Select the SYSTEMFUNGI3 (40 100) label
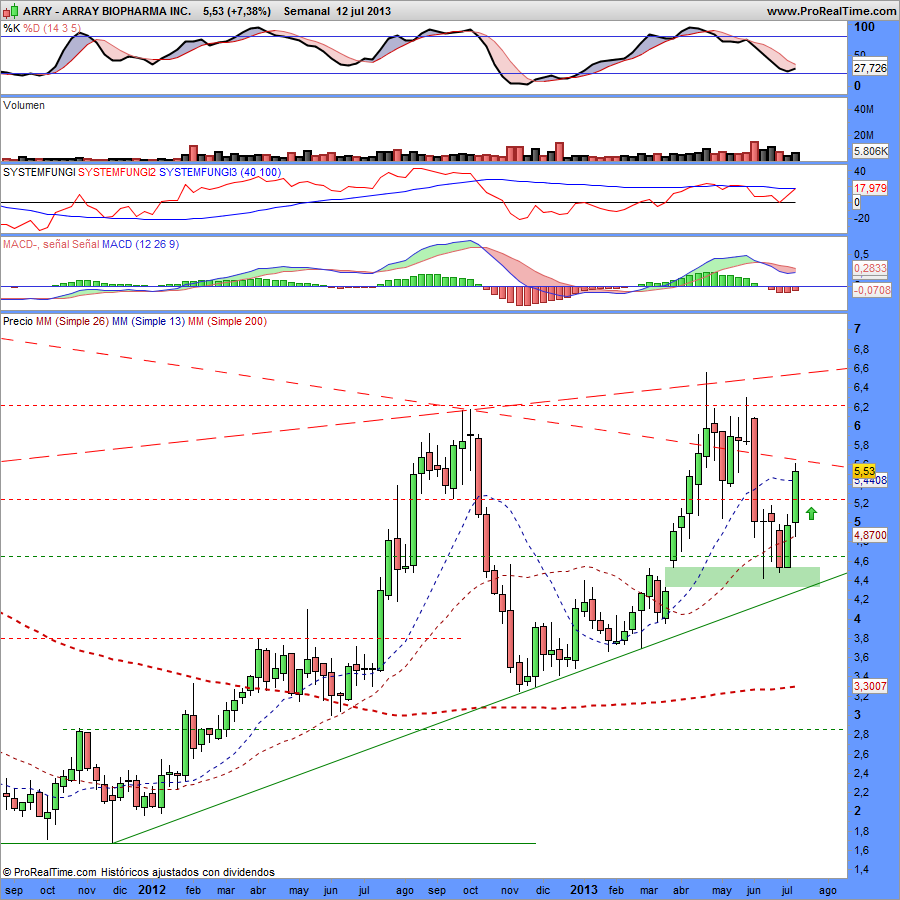900x900 pixels. [x=220, y=172]
